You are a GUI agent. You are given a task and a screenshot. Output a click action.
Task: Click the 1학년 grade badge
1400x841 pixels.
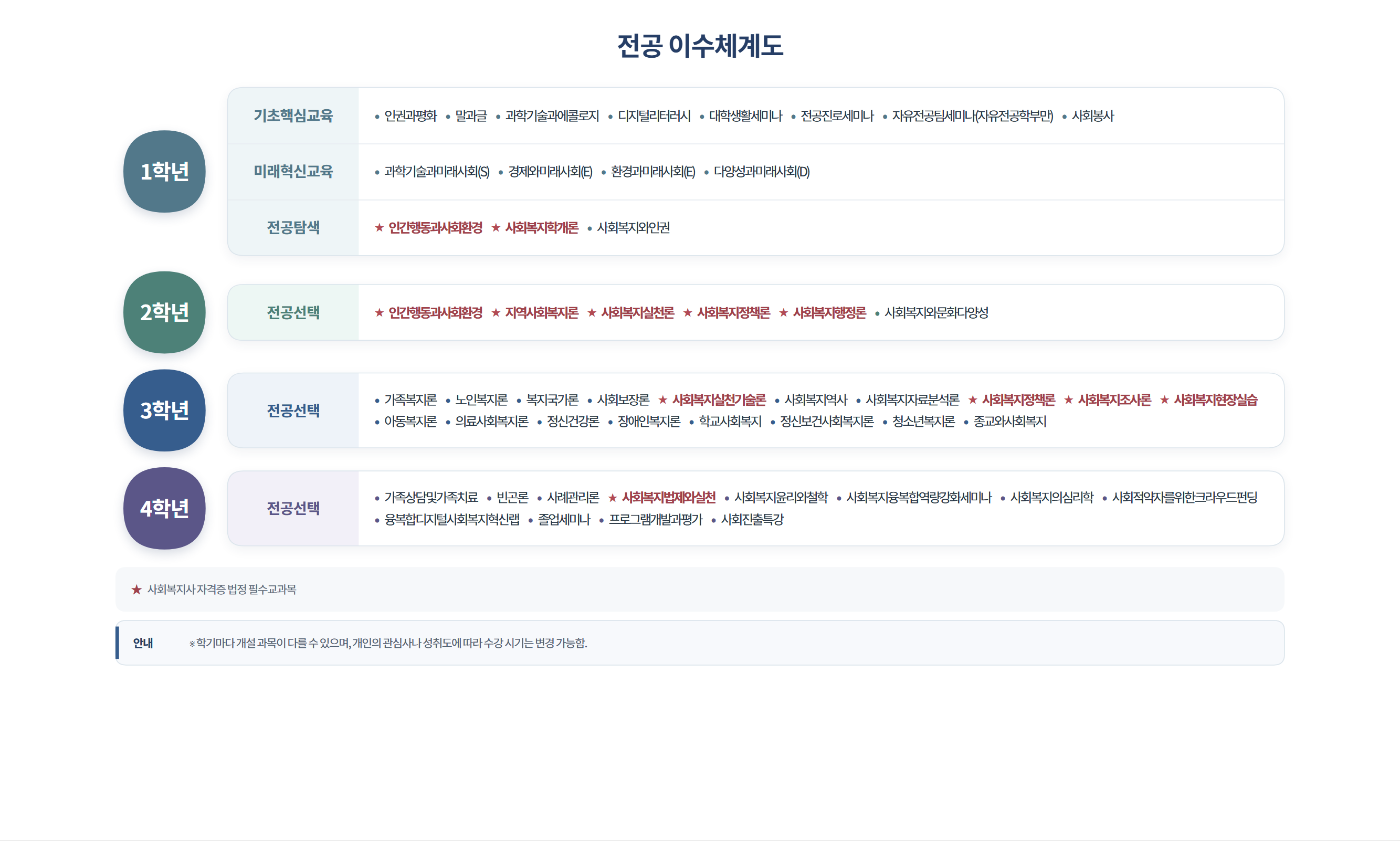pyautogui.click(x=164, y=171)
